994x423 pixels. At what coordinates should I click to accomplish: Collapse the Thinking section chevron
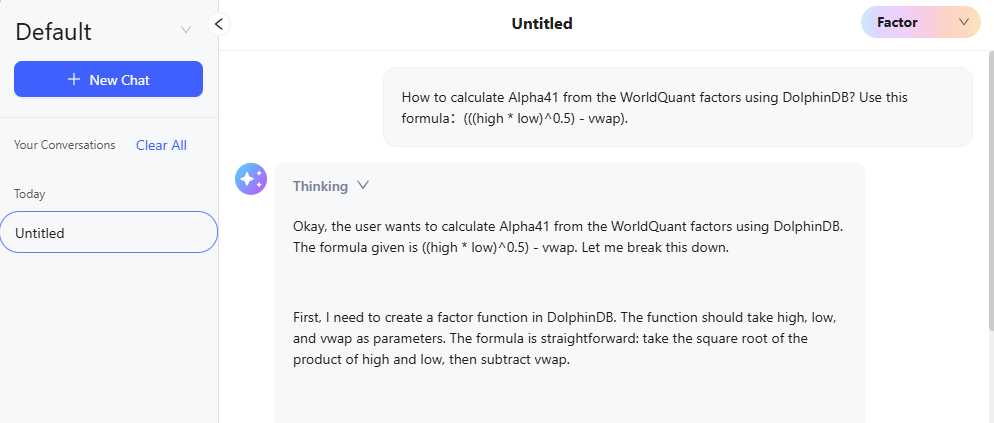(x=363, y=185)
